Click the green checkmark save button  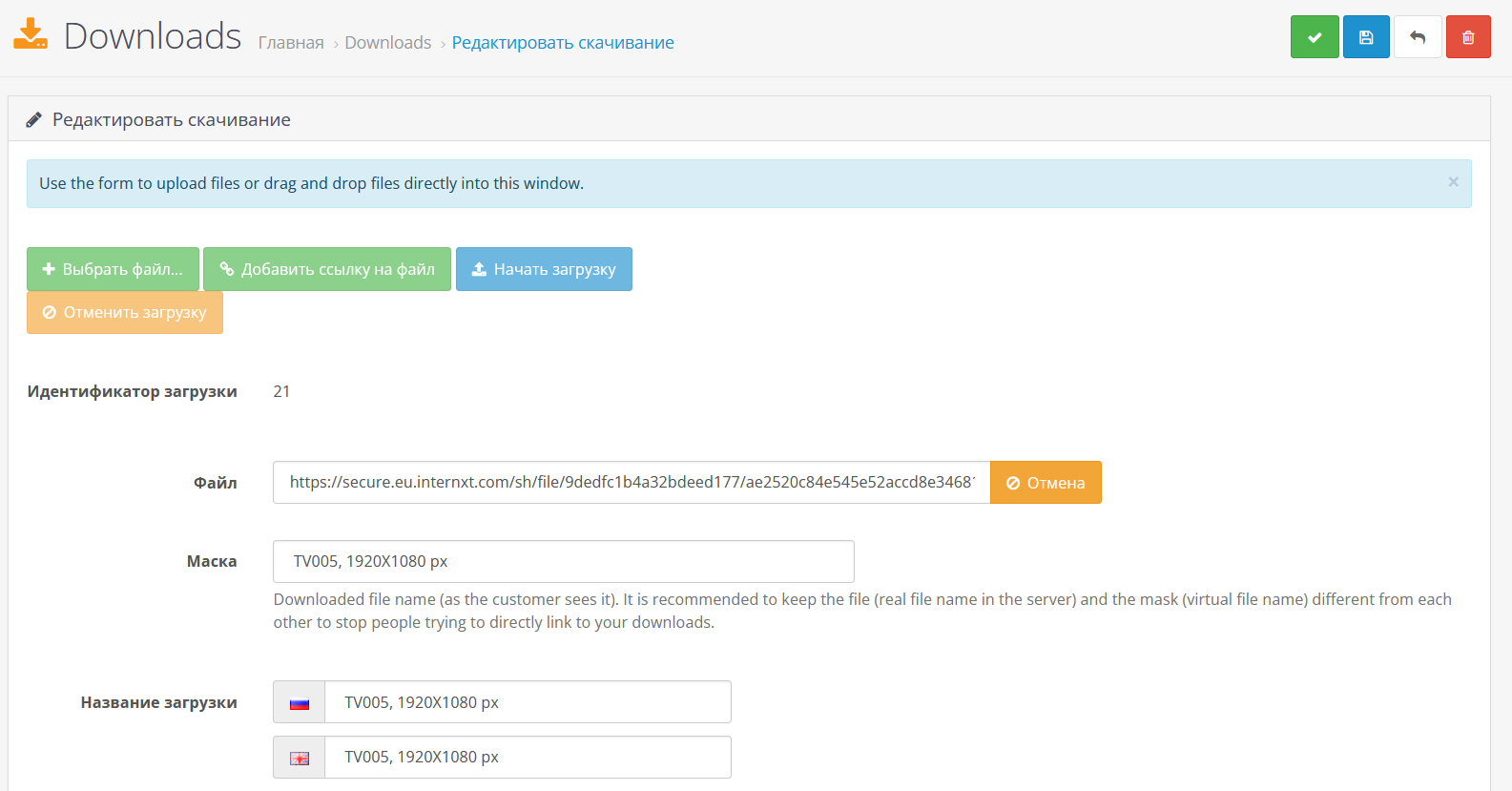tap(1315, 37)
